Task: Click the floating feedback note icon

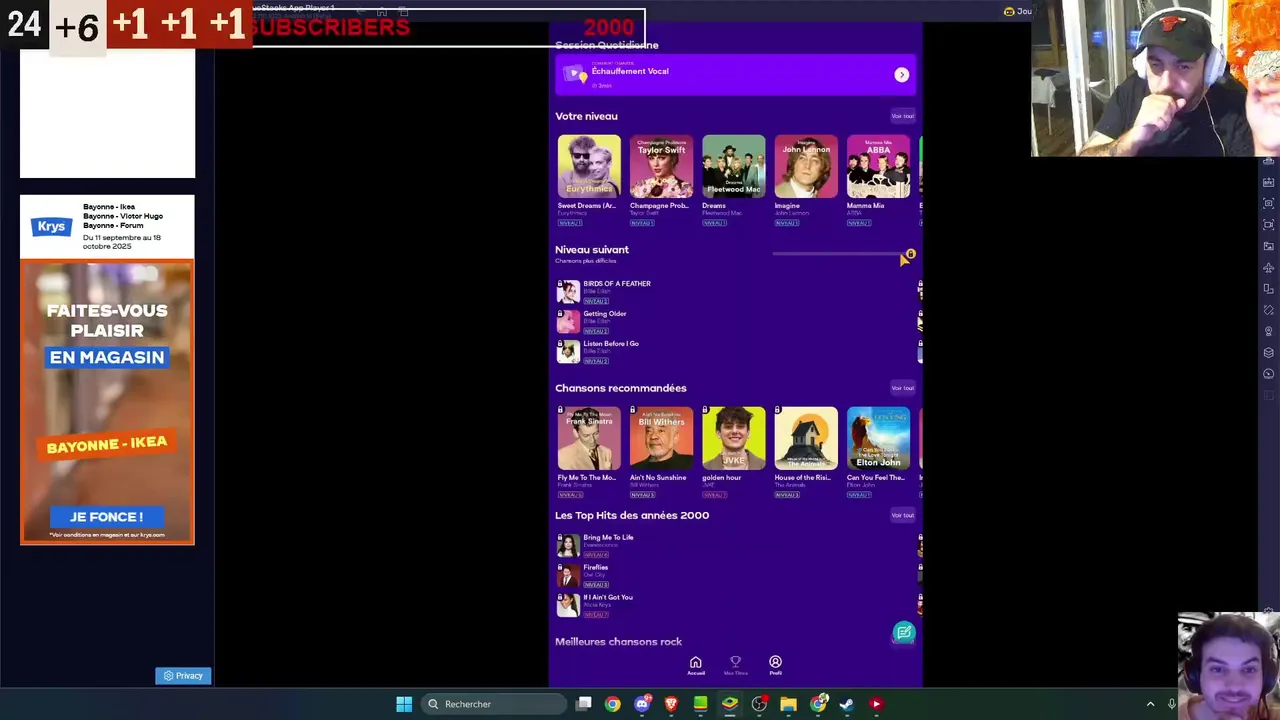Action: [904, 632]
